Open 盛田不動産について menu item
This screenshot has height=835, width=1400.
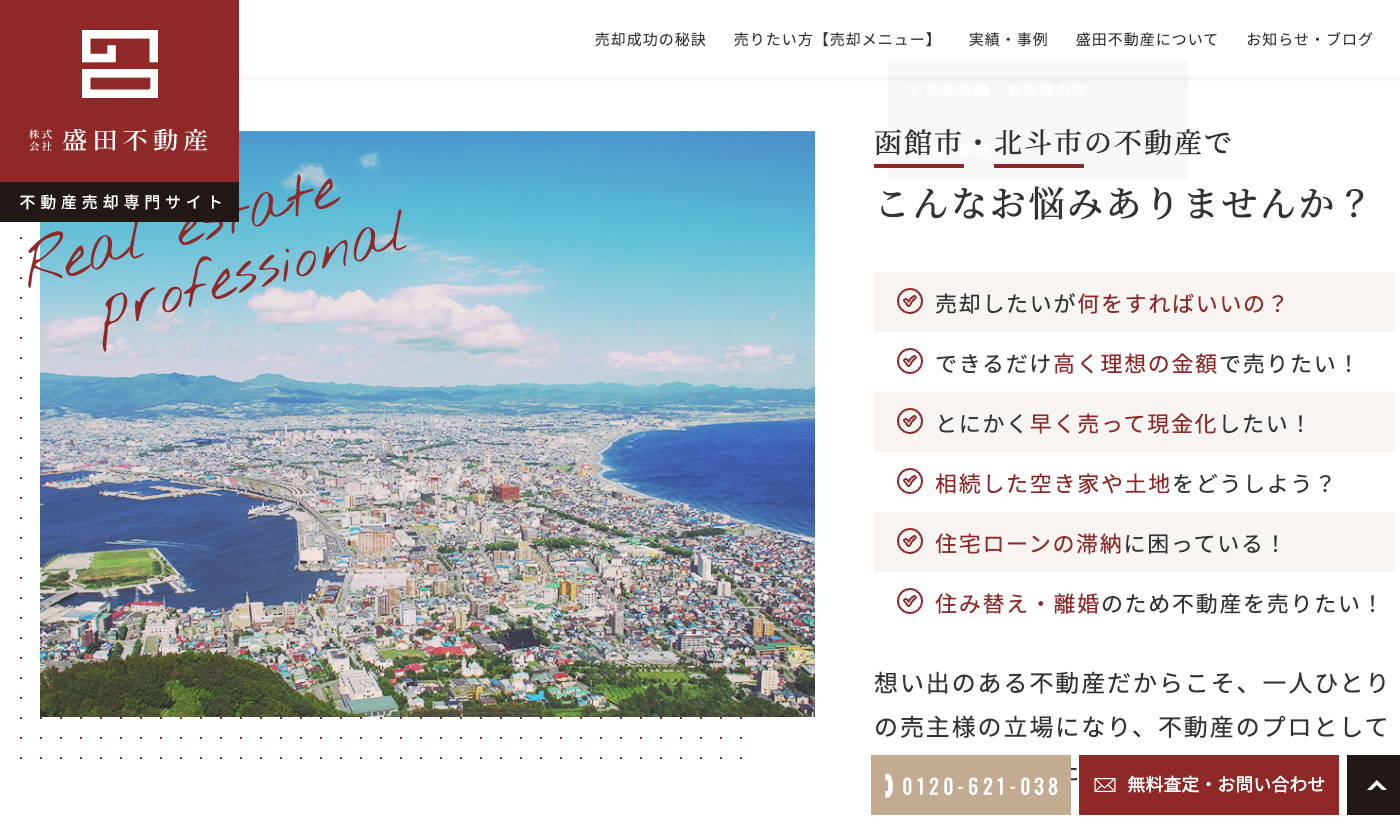point(1147,40)
